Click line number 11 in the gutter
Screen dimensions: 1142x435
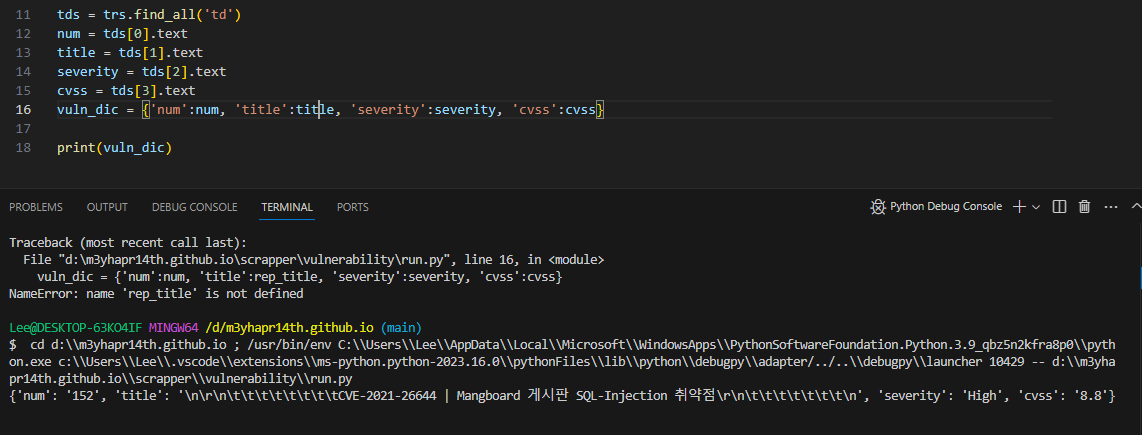pyautogui.click(x=23, y=15)
